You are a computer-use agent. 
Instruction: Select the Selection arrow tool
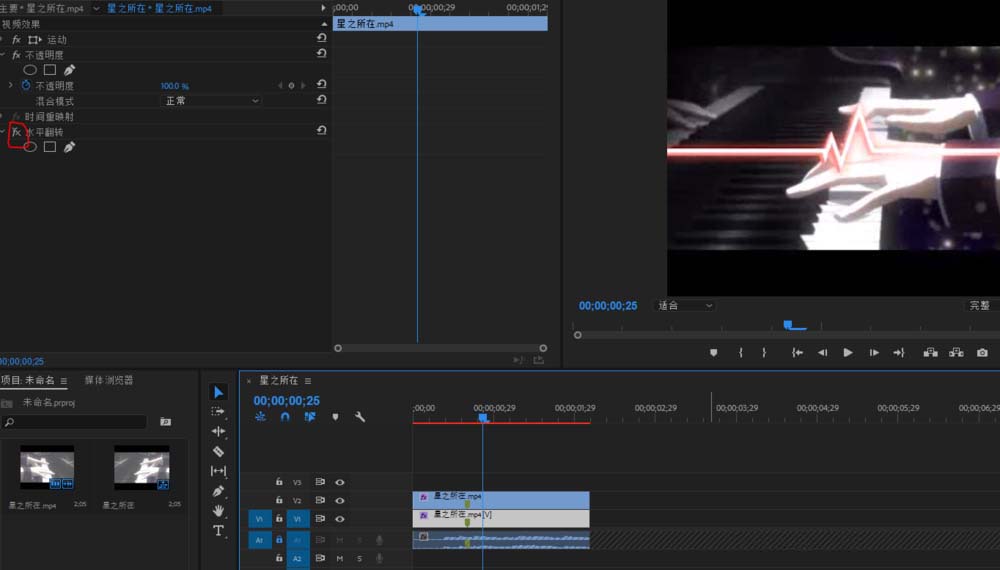click(x=218, y=392)
